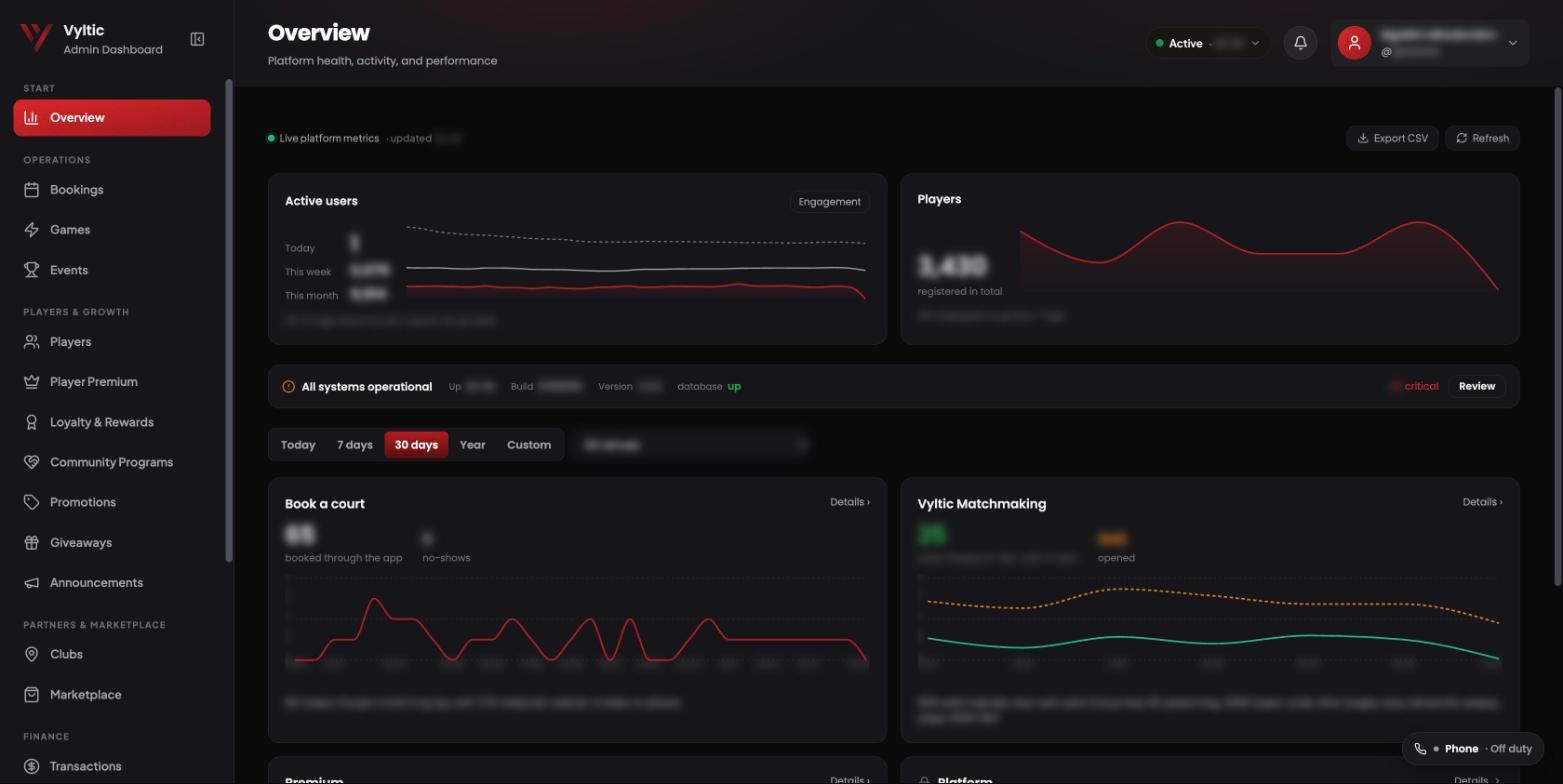Click the Events trophy icon
The image size is (1563, 784).
[32, 270]
